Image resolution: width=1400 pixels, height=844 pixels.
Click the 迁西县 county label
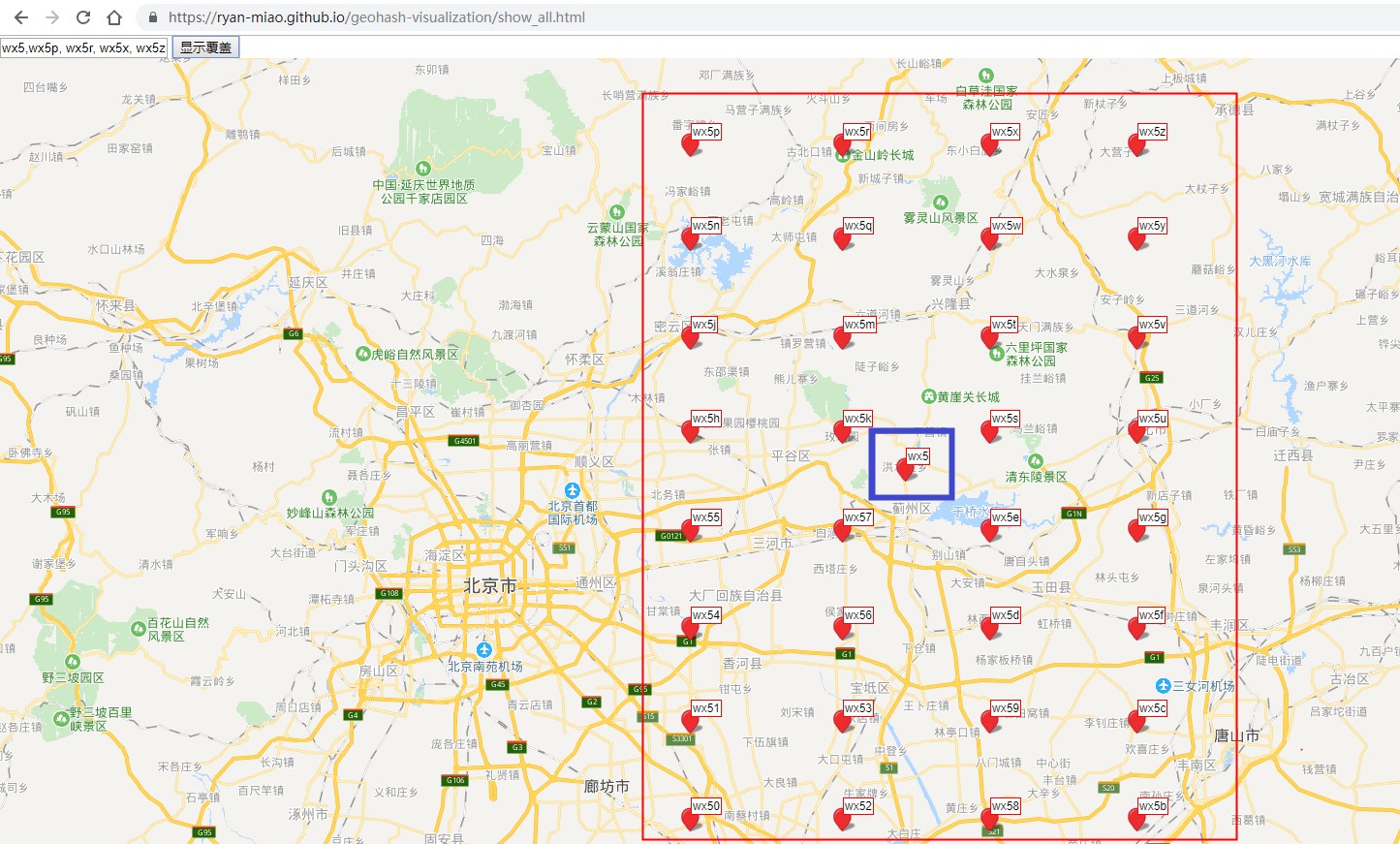1293,455
